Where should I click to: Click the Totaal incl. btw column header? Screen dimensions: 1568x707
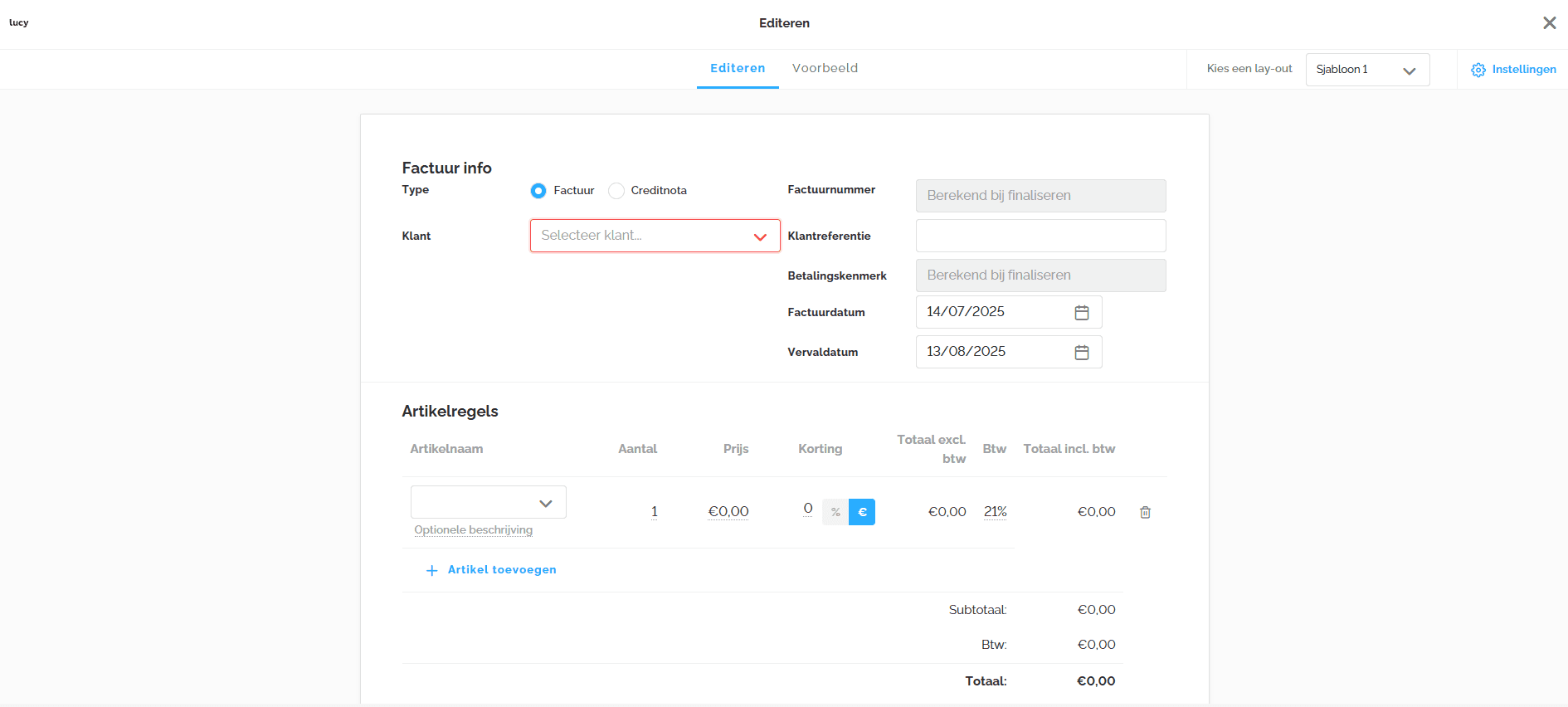(1069, 449)
